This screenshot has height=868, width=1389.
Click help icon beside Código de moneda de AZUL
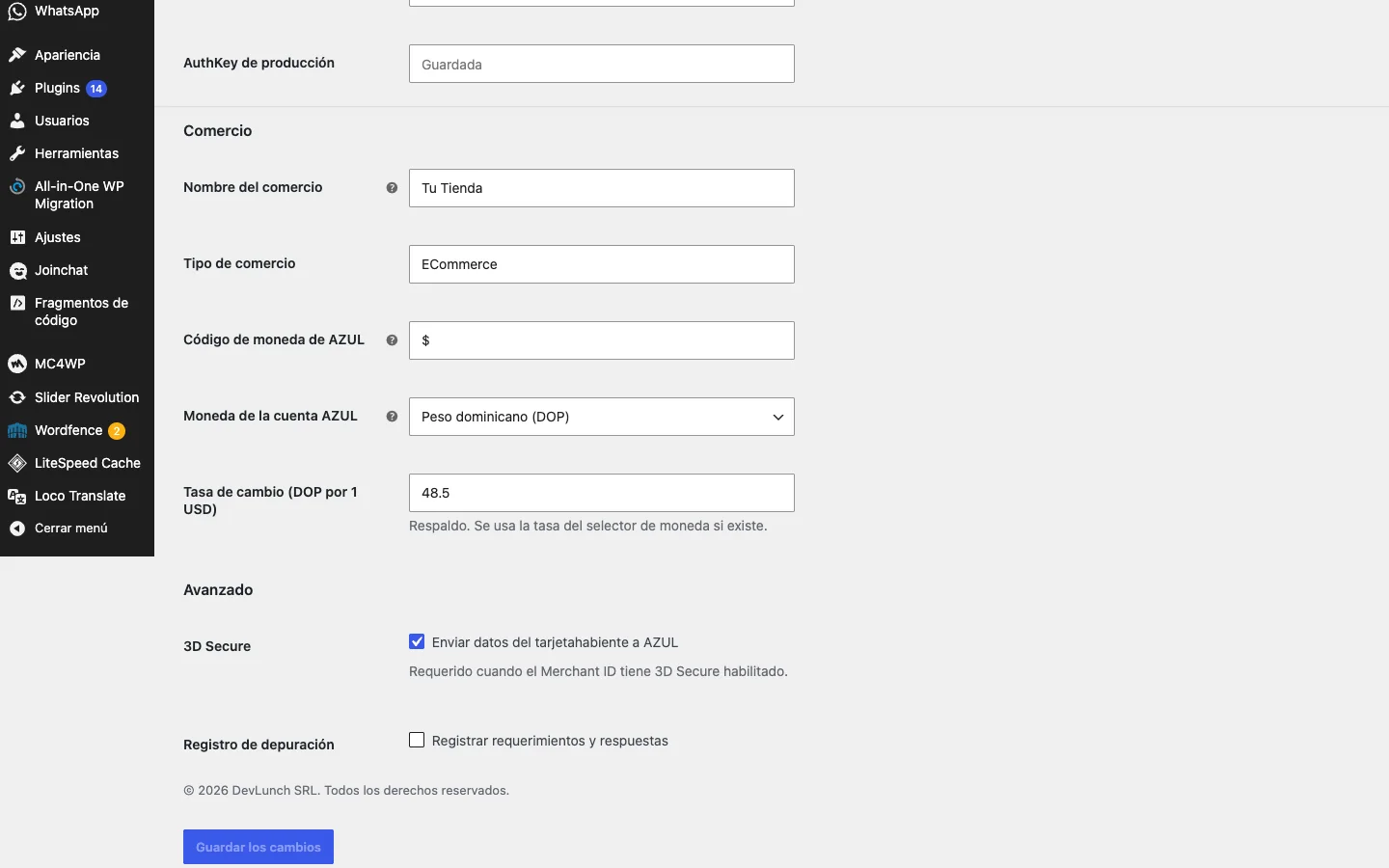392,340
